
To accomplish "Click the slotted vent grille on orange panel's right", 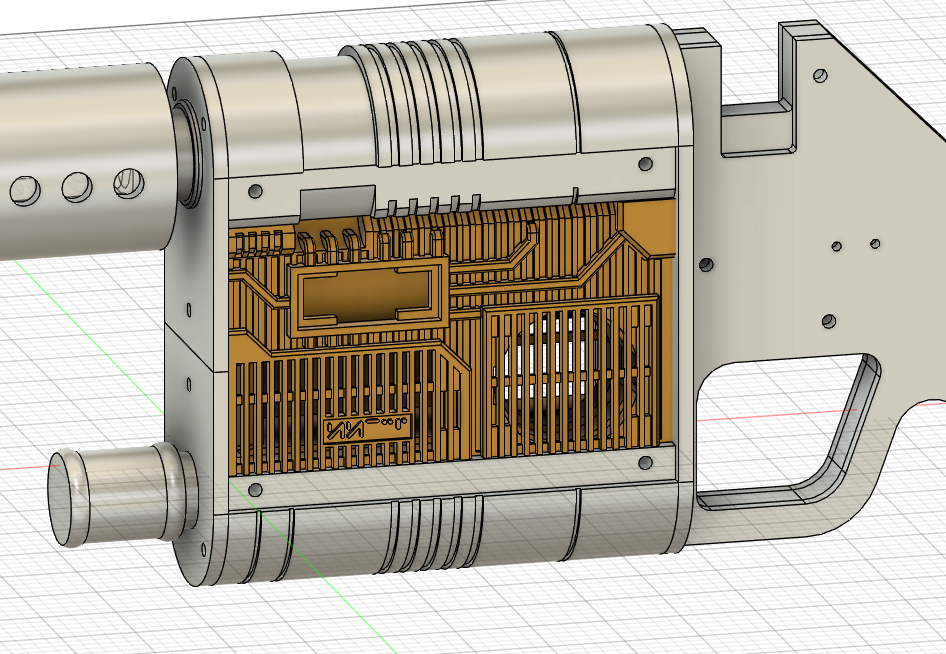I will 570,374.
